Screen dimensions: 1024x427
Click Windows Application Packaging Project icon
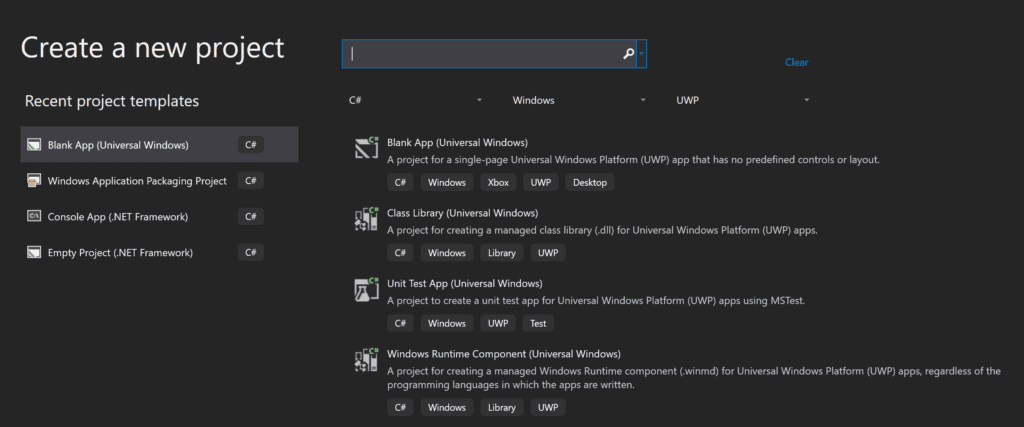click(34, 181)
